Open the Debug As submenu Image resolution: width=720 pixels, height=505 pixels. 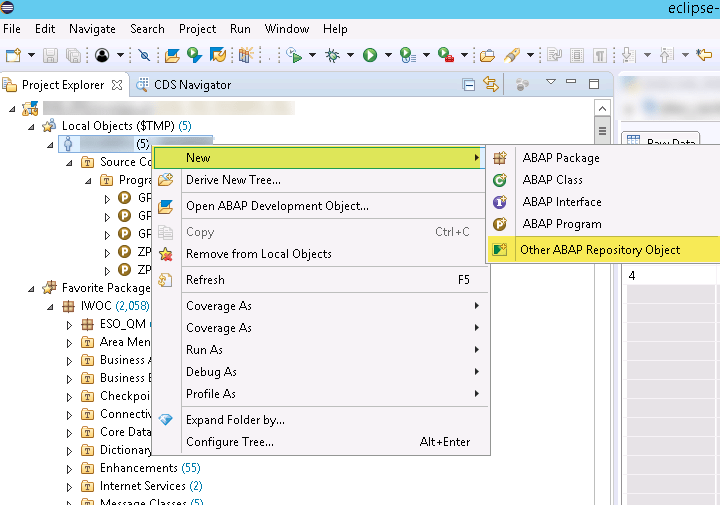pyautogui.click(x=321, y=372)
